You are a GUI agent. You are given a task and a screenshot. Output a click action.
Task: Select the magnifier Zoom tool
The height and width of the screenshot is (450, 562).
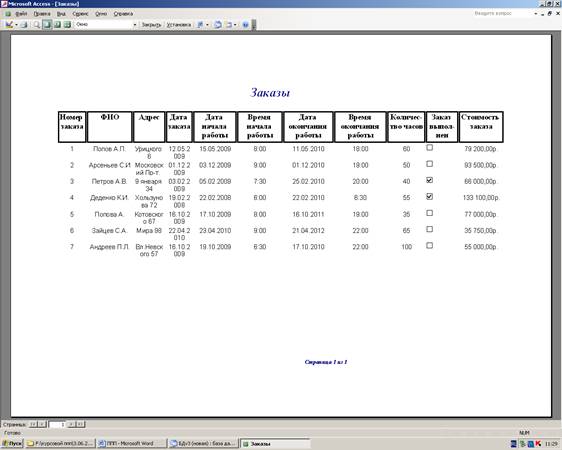[37, 25]
